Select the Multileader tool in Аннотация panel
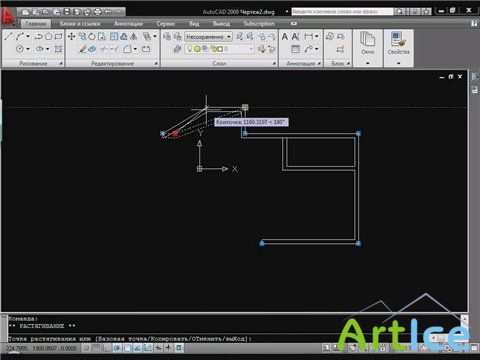The height and width of the screenshot is (360, 480). pyautogui.click(x=309, y=49)
